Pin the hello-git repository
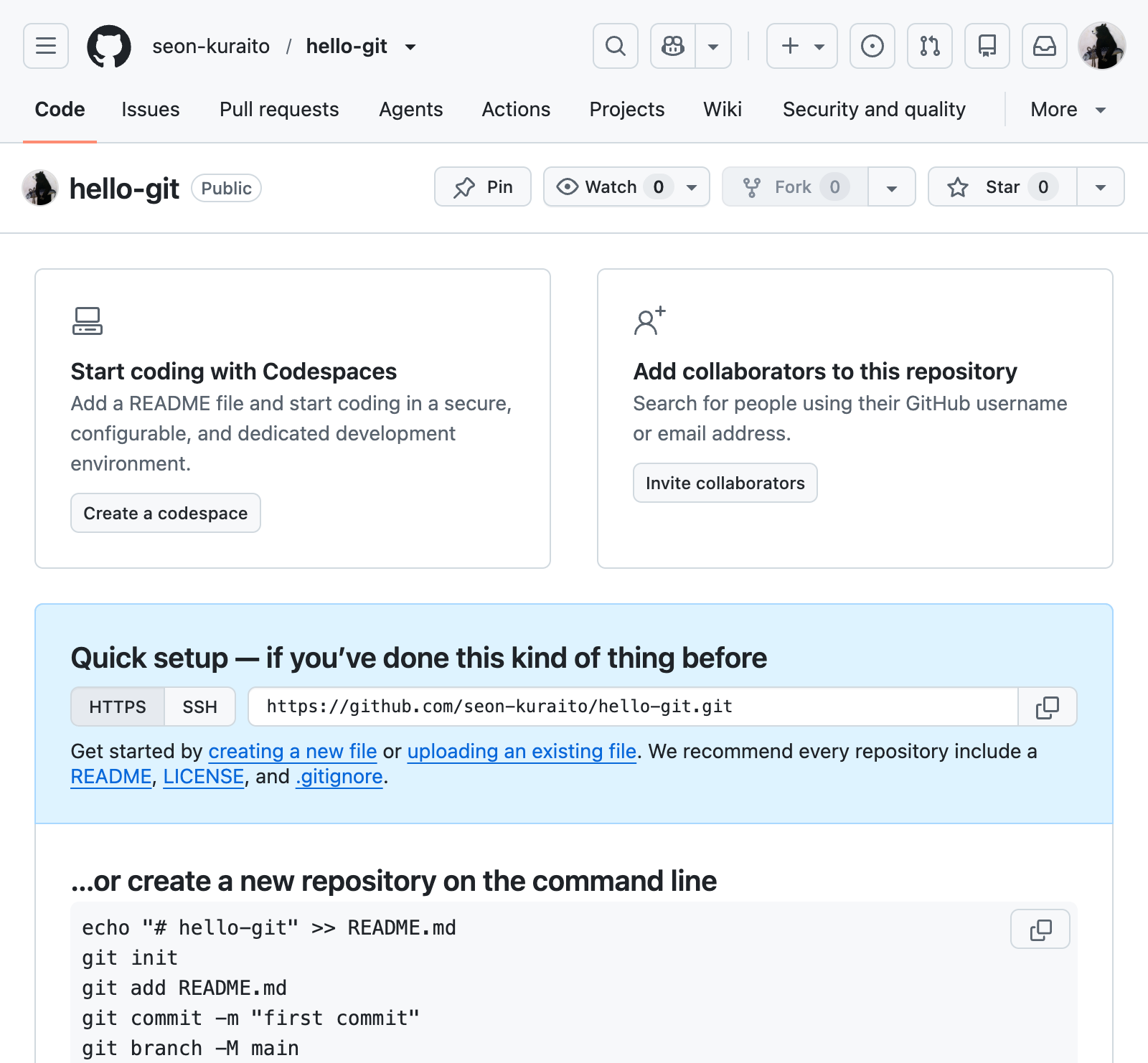The width and height of the screenshot is (1148, 1063). click(483, 186)
